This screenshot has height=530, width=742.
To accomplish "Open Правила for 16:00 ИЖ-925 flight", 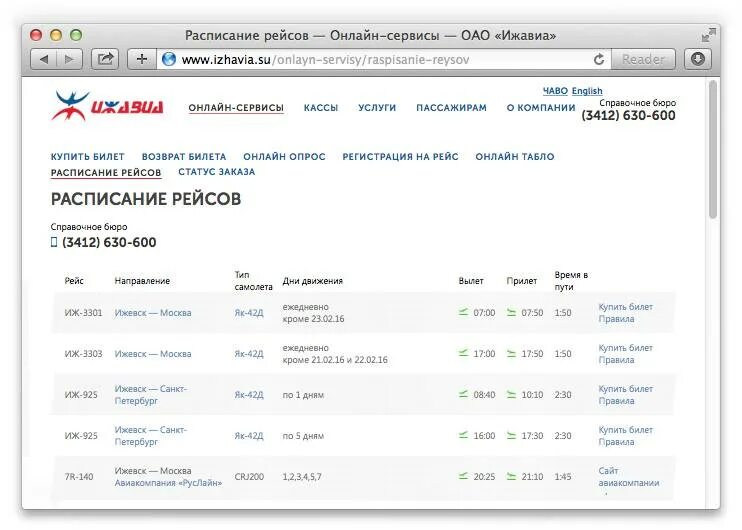I will coord(616,442).
